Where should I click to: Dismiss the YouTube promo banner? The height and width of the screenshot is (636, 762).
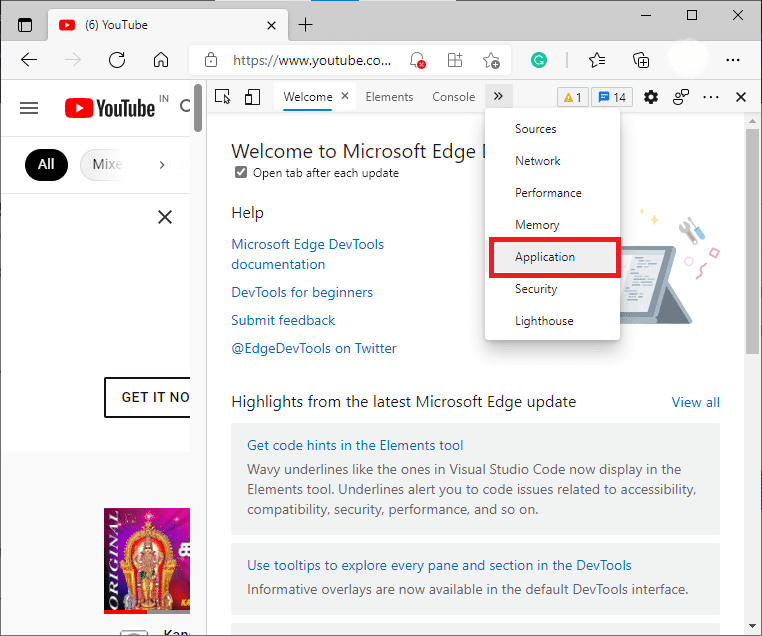coord(165,217)
